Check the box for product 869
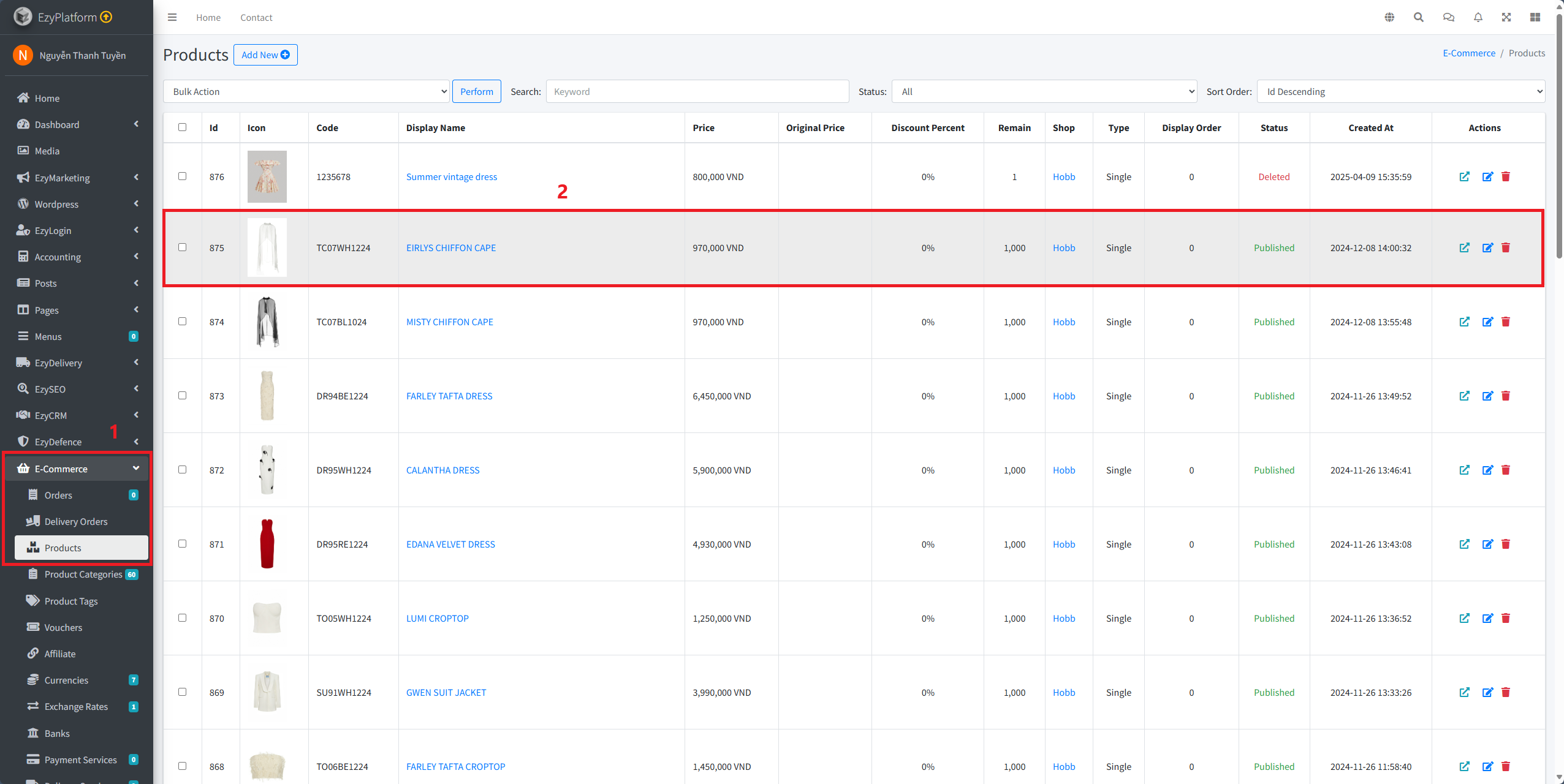 [182, 692]
